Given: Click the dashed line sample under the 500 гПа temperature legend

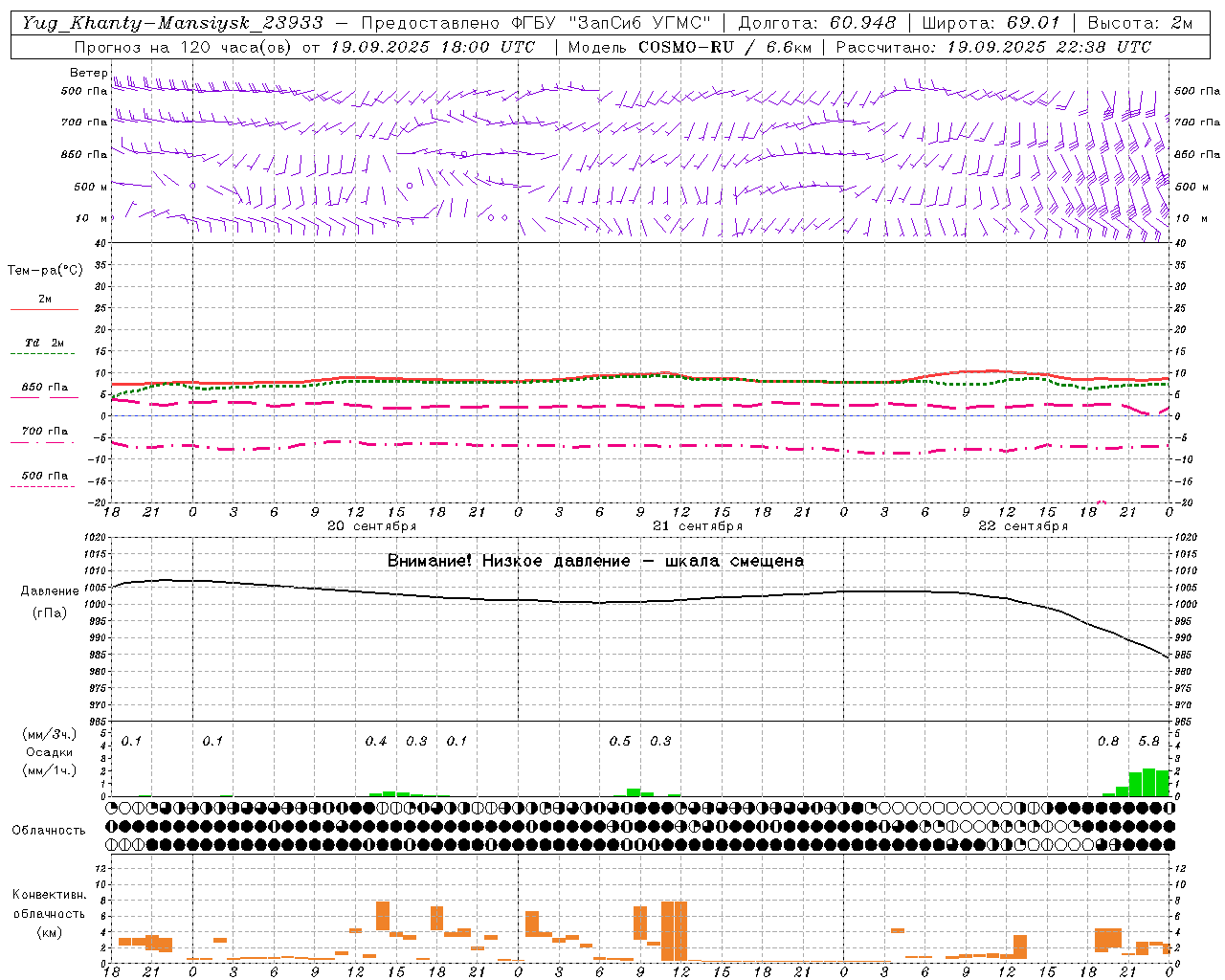Looking at the screenshot, I should (42, 486).
